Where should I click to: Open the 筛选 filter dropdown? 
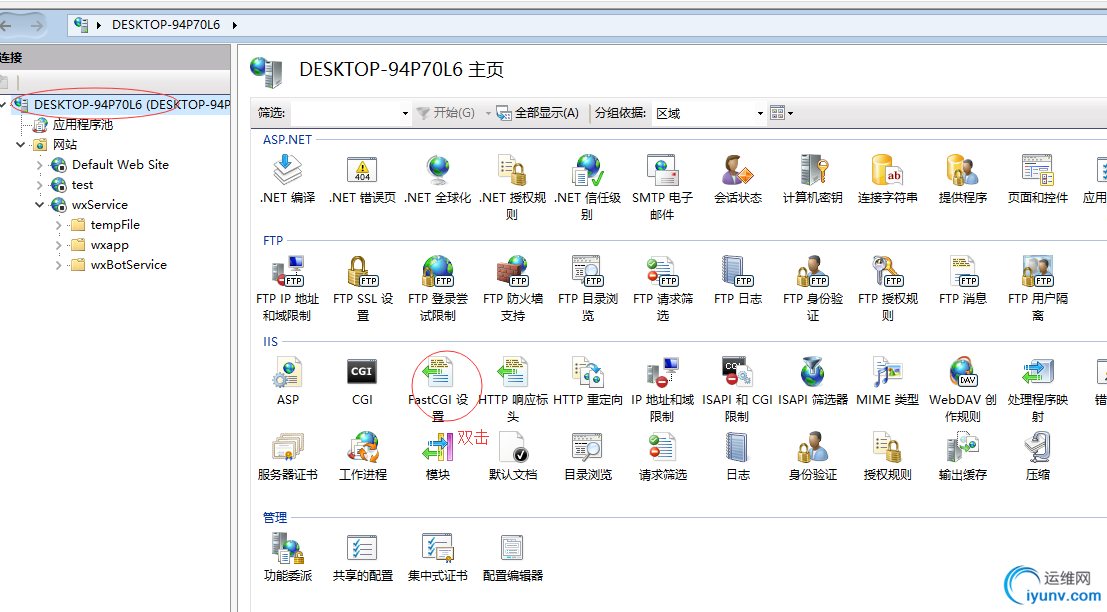(x=405, y=113)
